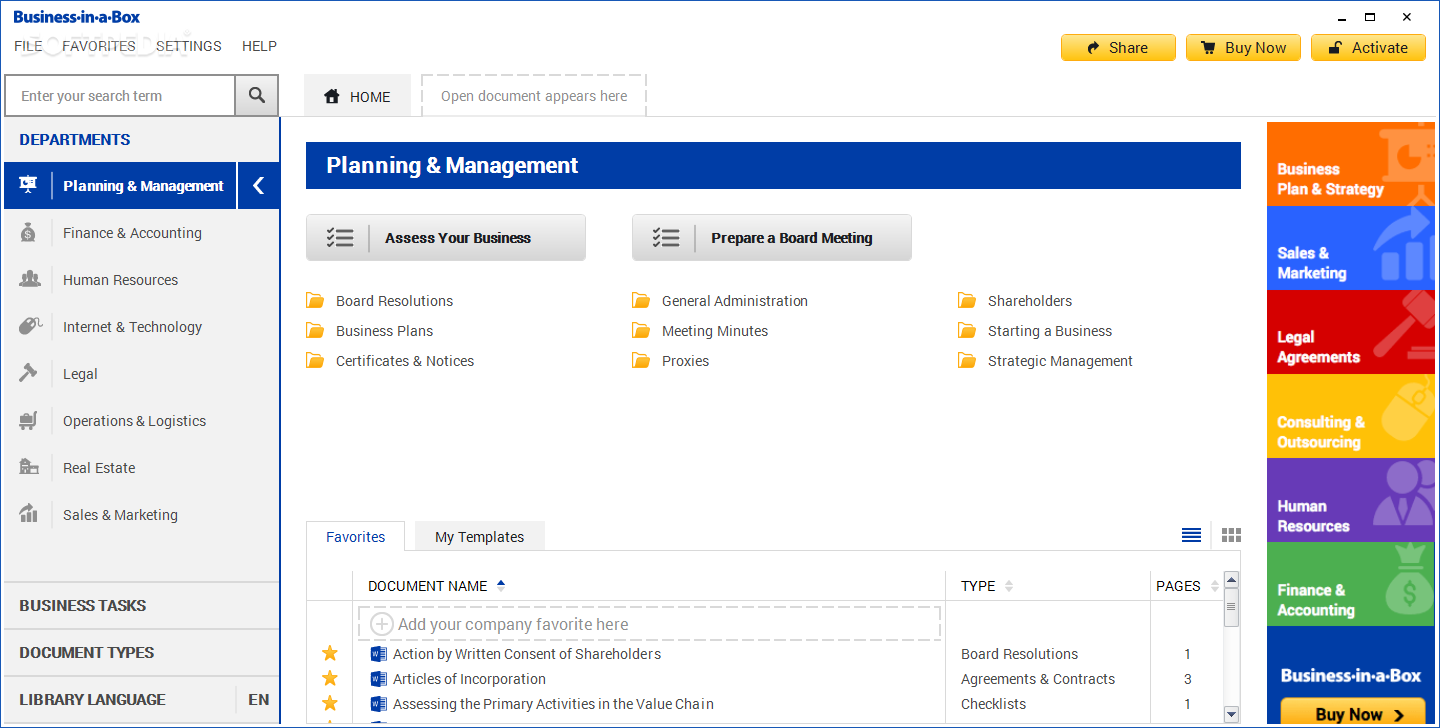
Task: Switch to the My Templates tab
Action: [479, 537]
